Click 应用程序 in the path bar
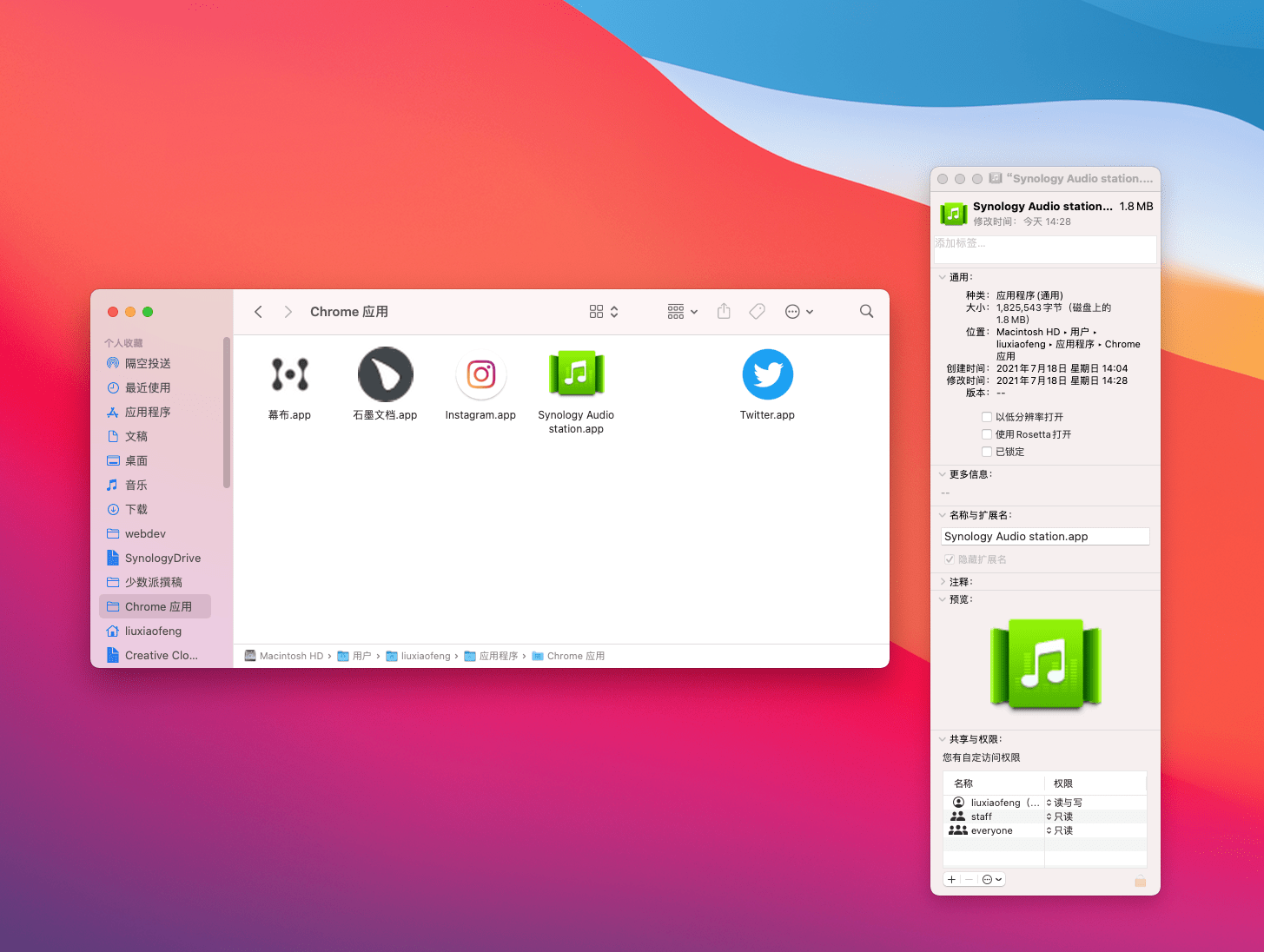The image size is (1264, 952). coord(492,656)
